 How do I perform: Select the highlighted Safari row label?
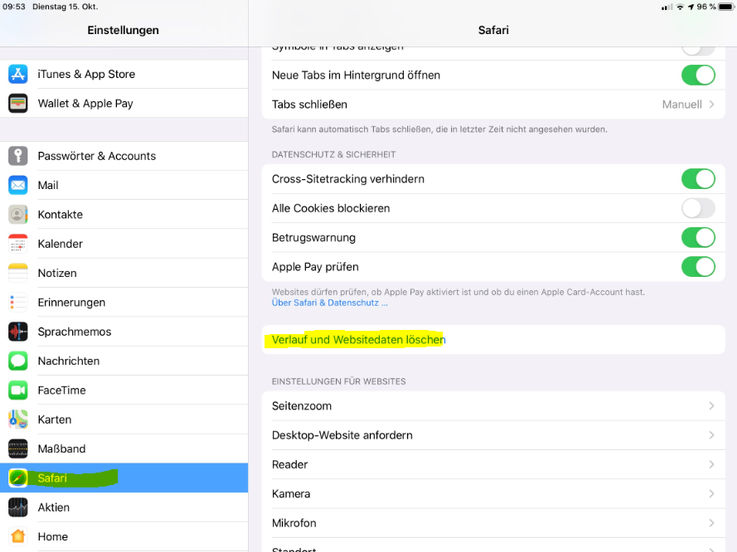(52, 478)
